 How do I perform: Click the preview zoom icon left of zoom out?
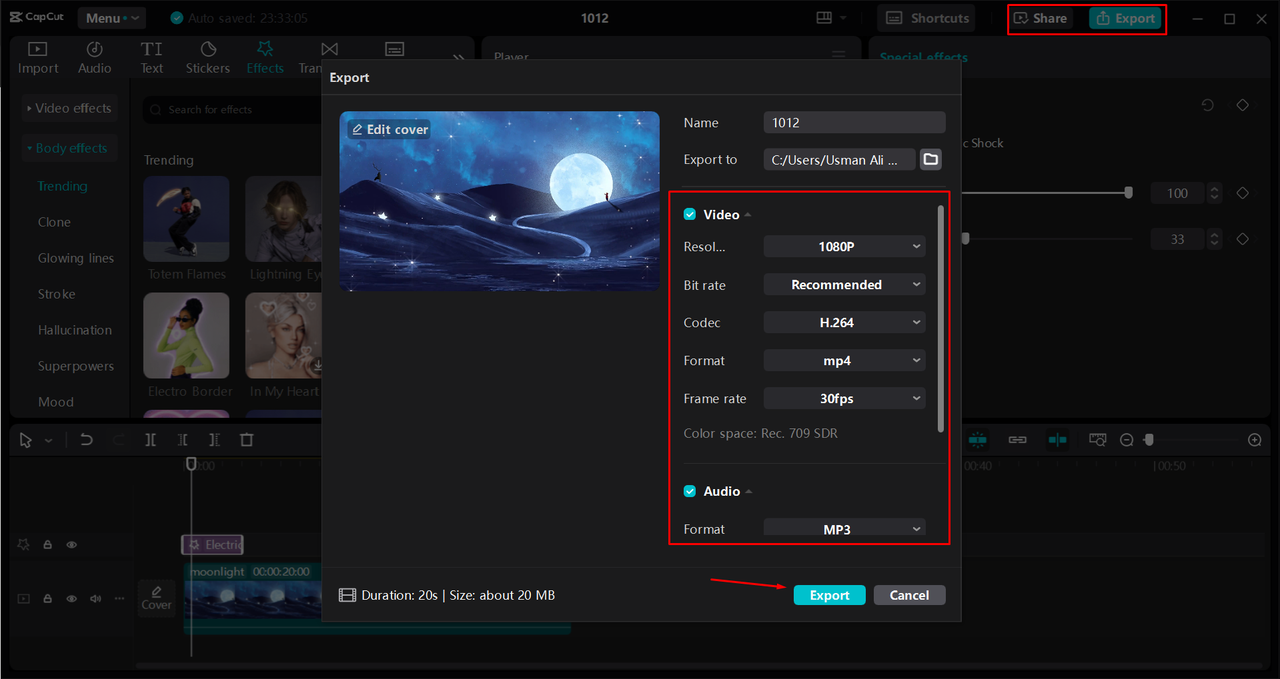click(1098, 440)
